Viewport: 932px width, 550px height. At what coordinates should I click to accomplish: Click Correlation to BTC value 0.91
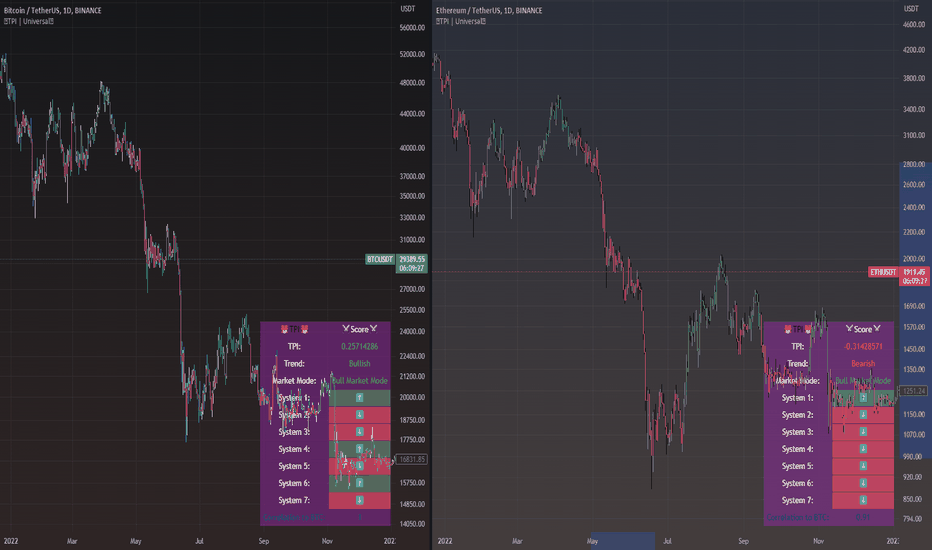[x=863, y=518]
